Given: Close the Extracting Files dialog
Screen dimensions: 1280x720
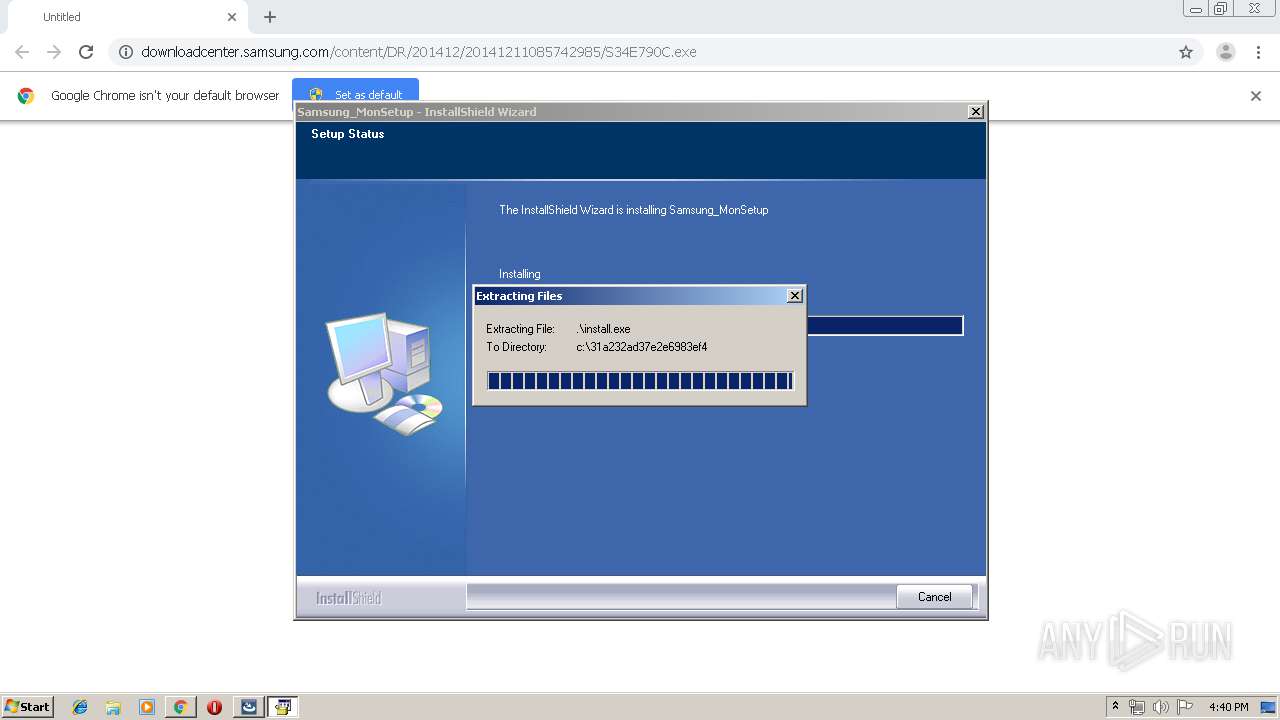Looking at the screenshot, I should click(x=795, y=296).
